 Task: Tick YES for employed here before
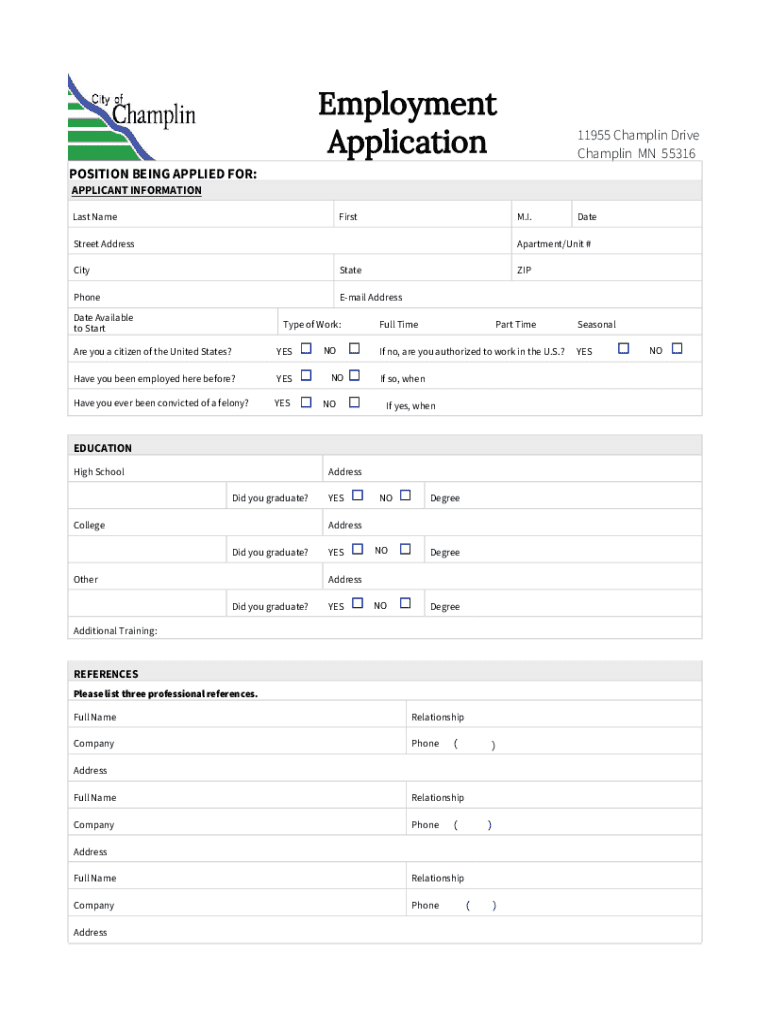pyautogui.click(x=306, y=376)
